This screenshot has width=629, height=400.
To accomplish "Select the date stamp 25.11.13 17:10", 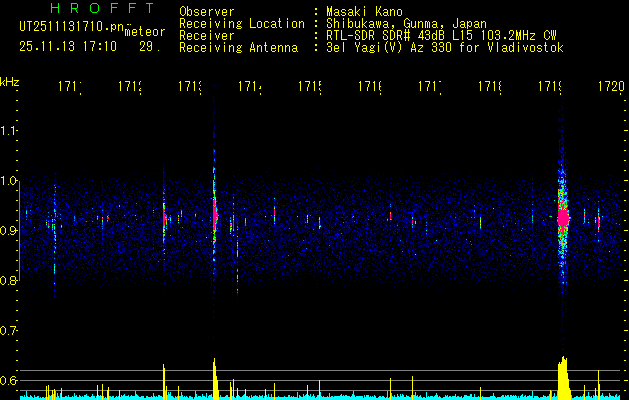I will [68, 47].
